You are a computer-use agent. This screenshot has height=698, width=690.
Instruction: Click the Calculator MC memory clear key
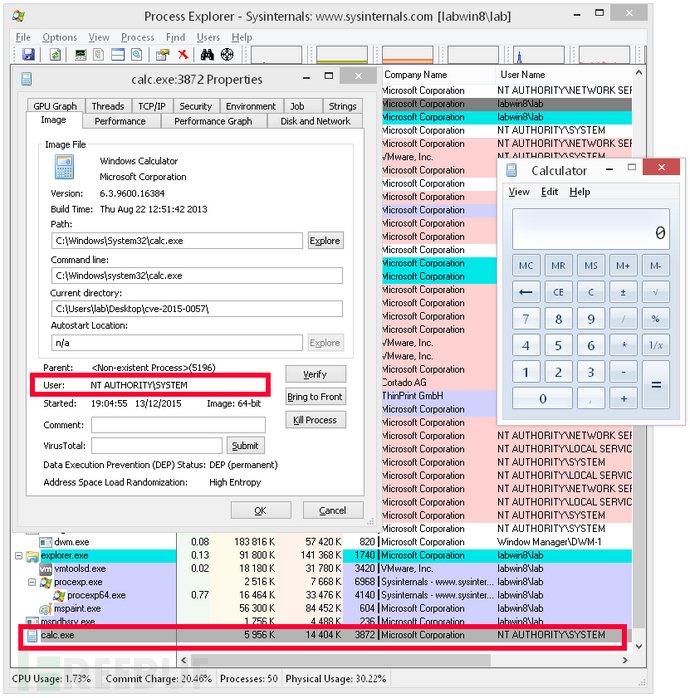(526, 266)
